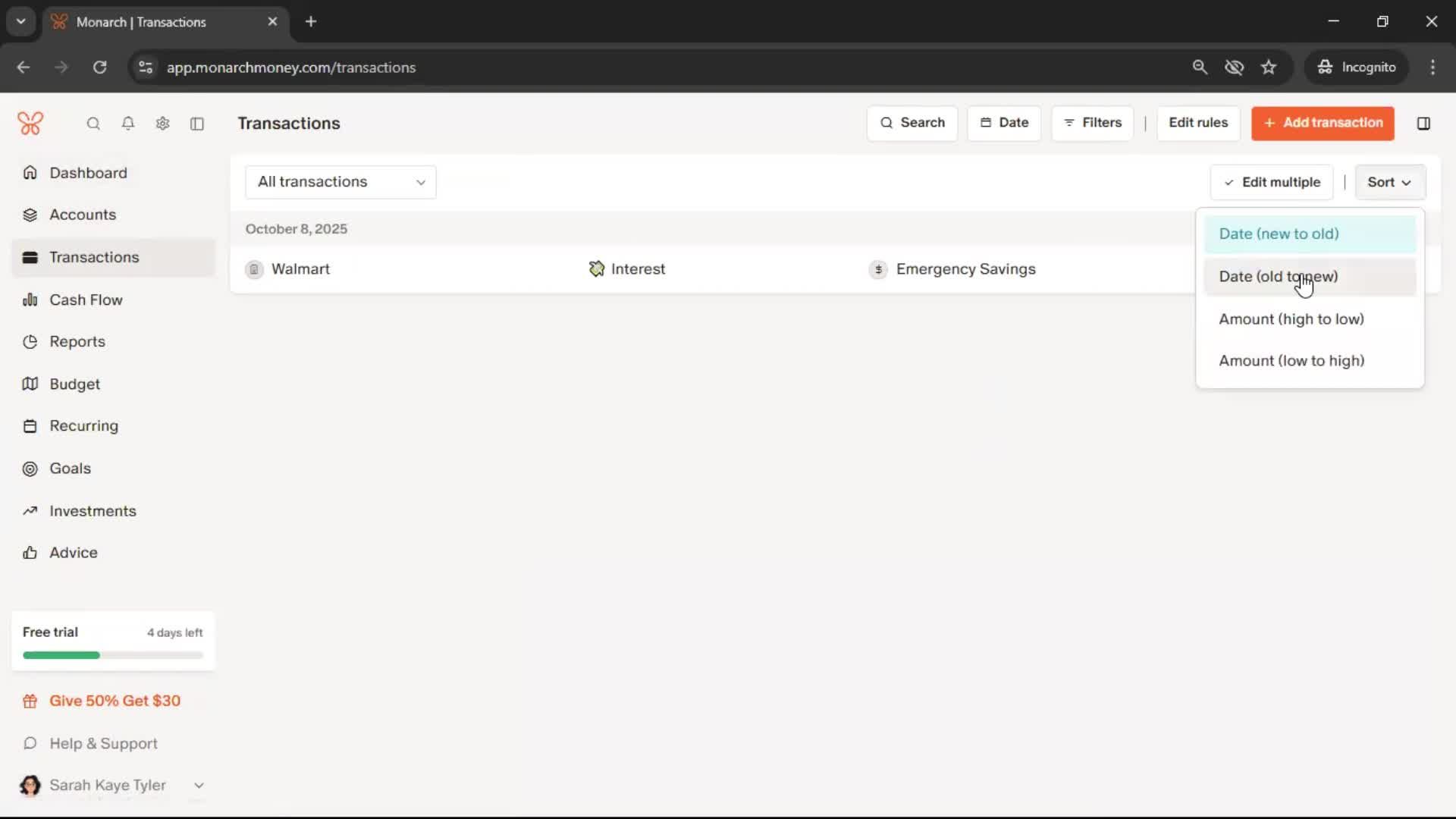The width and height of the screenshot is (1456, 819).
Task: Toggle the right side panel icon
Action: point(1423,124)
